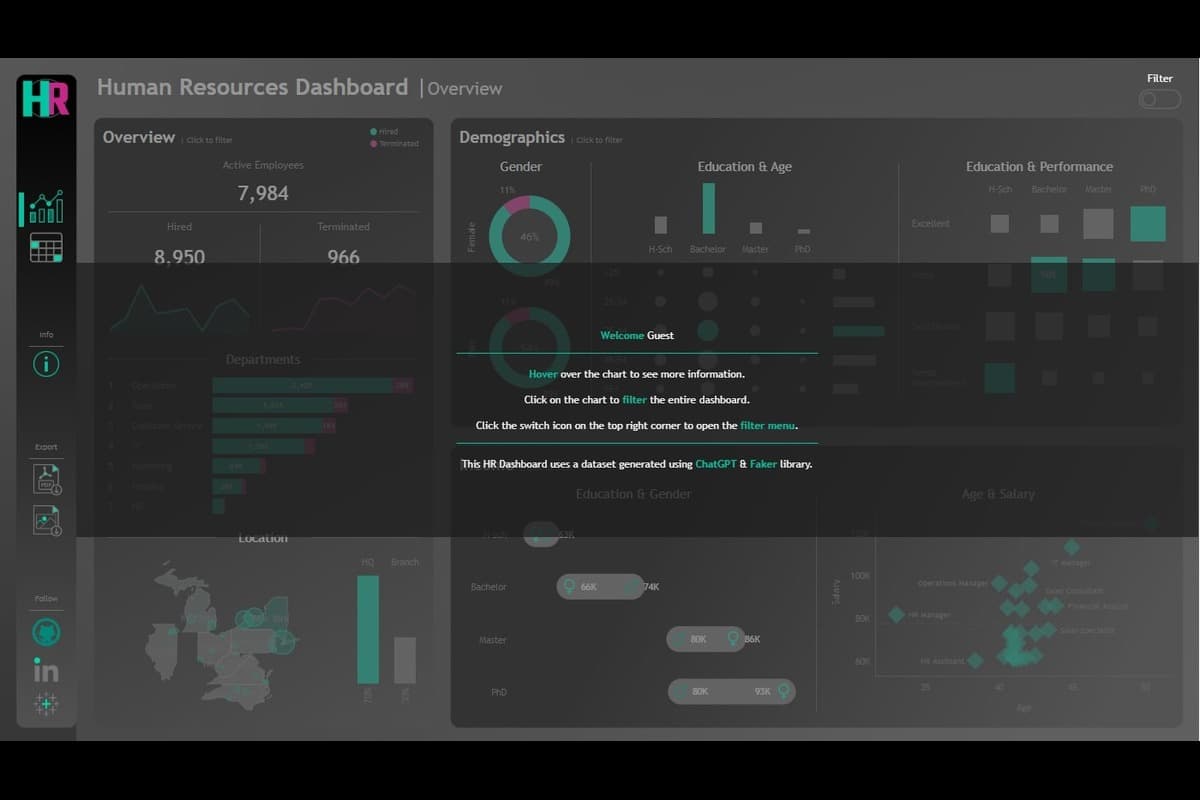The width and height of the screenshot is (1200, 800).
Task: Toggle the Terminated legend indicator
Action: 373,143
